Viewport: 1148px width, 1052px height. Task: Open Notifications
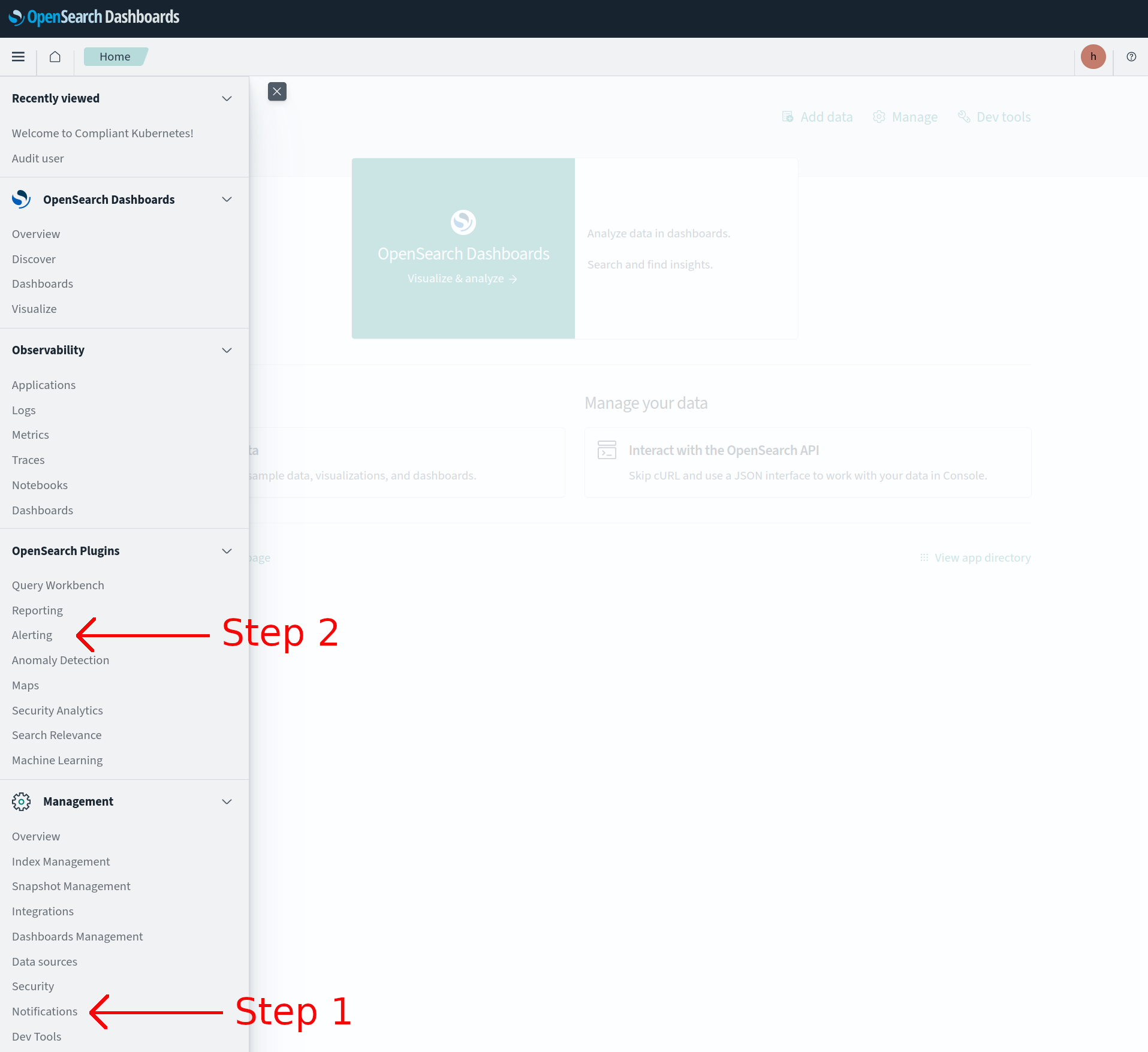point(45,1011)
